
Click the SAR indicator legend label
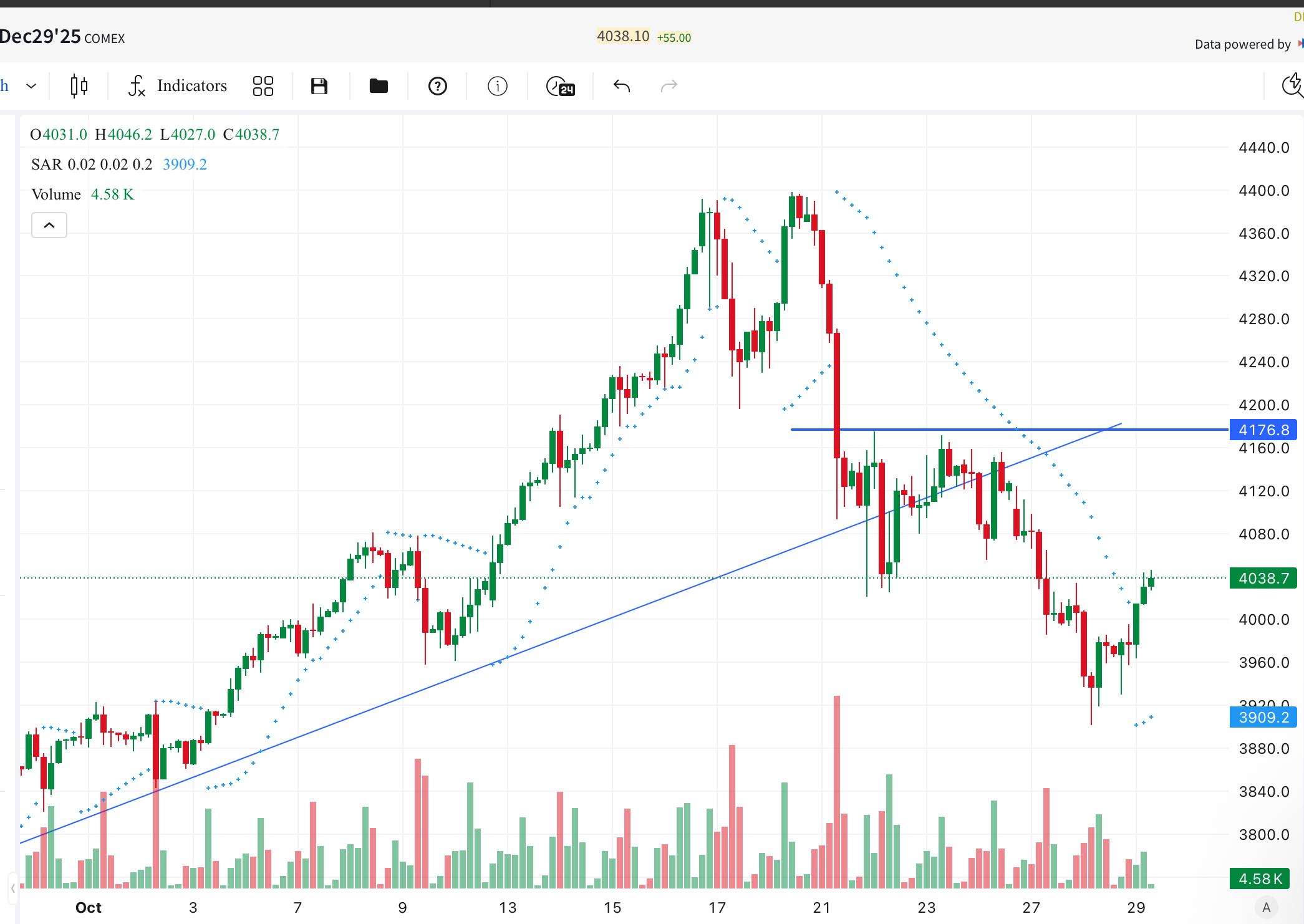click(47, 165)
